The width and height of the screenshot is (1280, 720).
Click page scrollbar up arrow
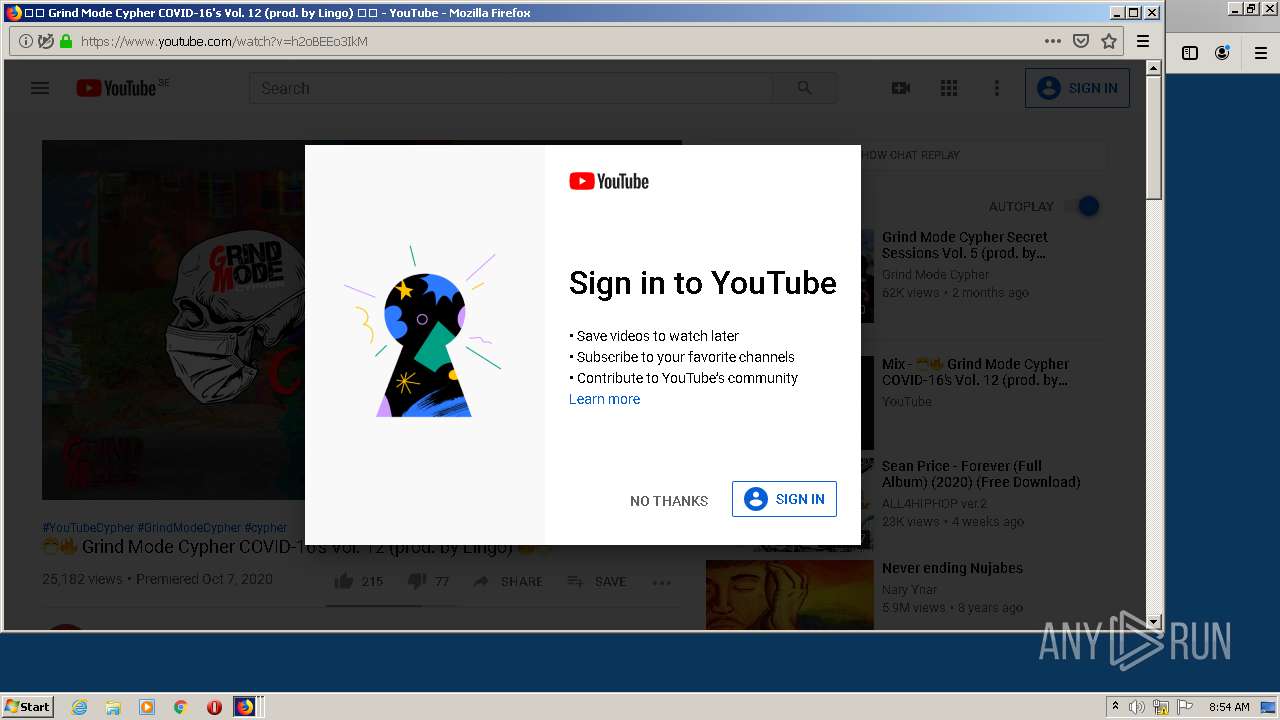[x=1153, y=68]
